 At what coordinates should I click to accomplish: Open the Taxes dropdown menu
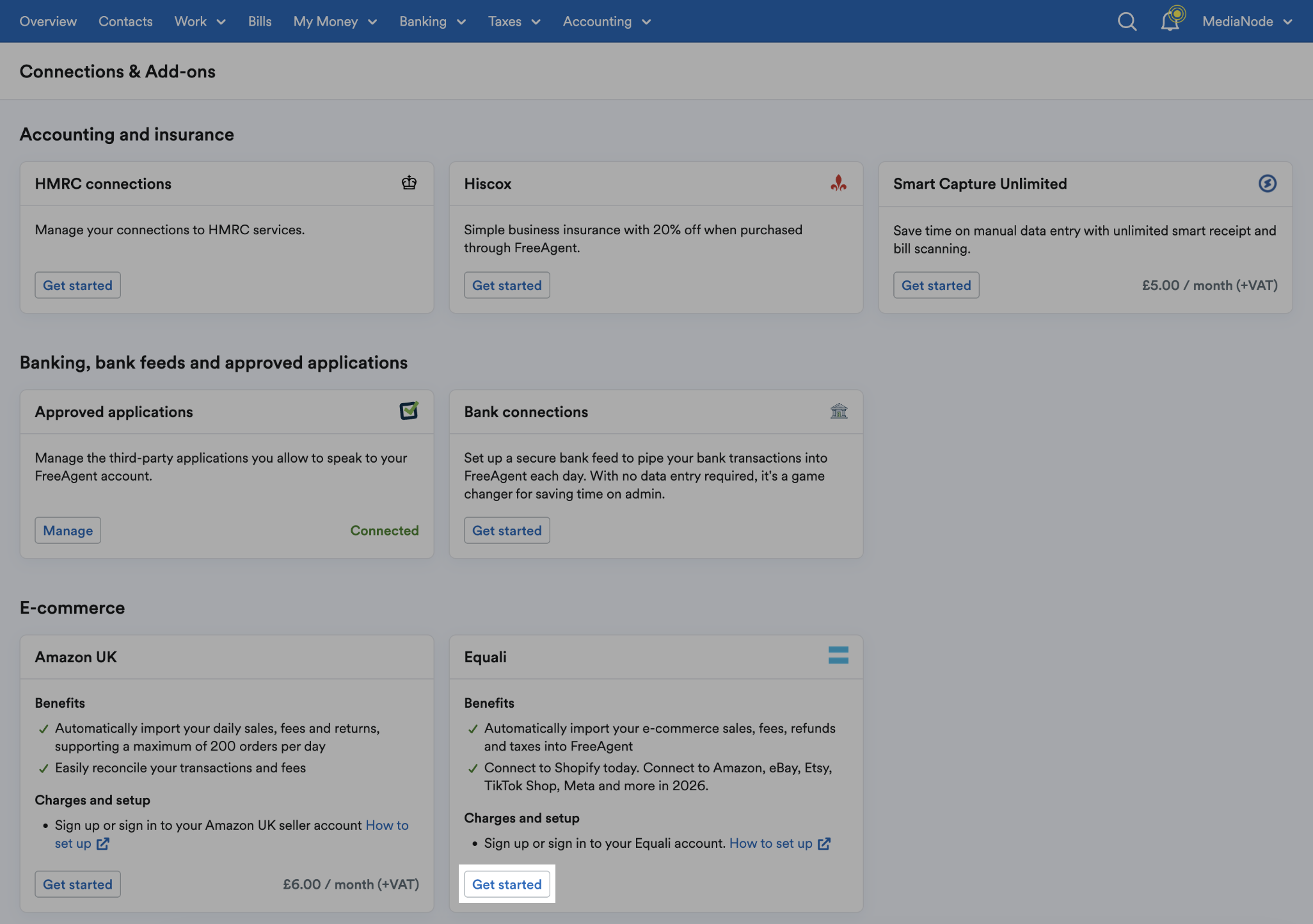[x=514, y=21]
